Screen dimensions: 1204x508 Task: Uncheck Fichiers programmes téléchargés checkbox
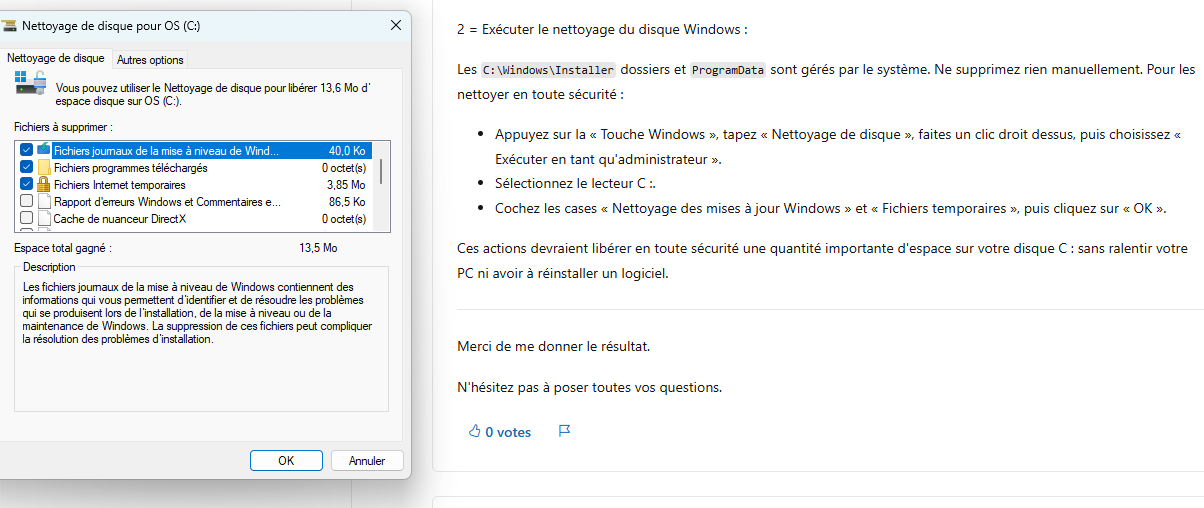point(27,167)
